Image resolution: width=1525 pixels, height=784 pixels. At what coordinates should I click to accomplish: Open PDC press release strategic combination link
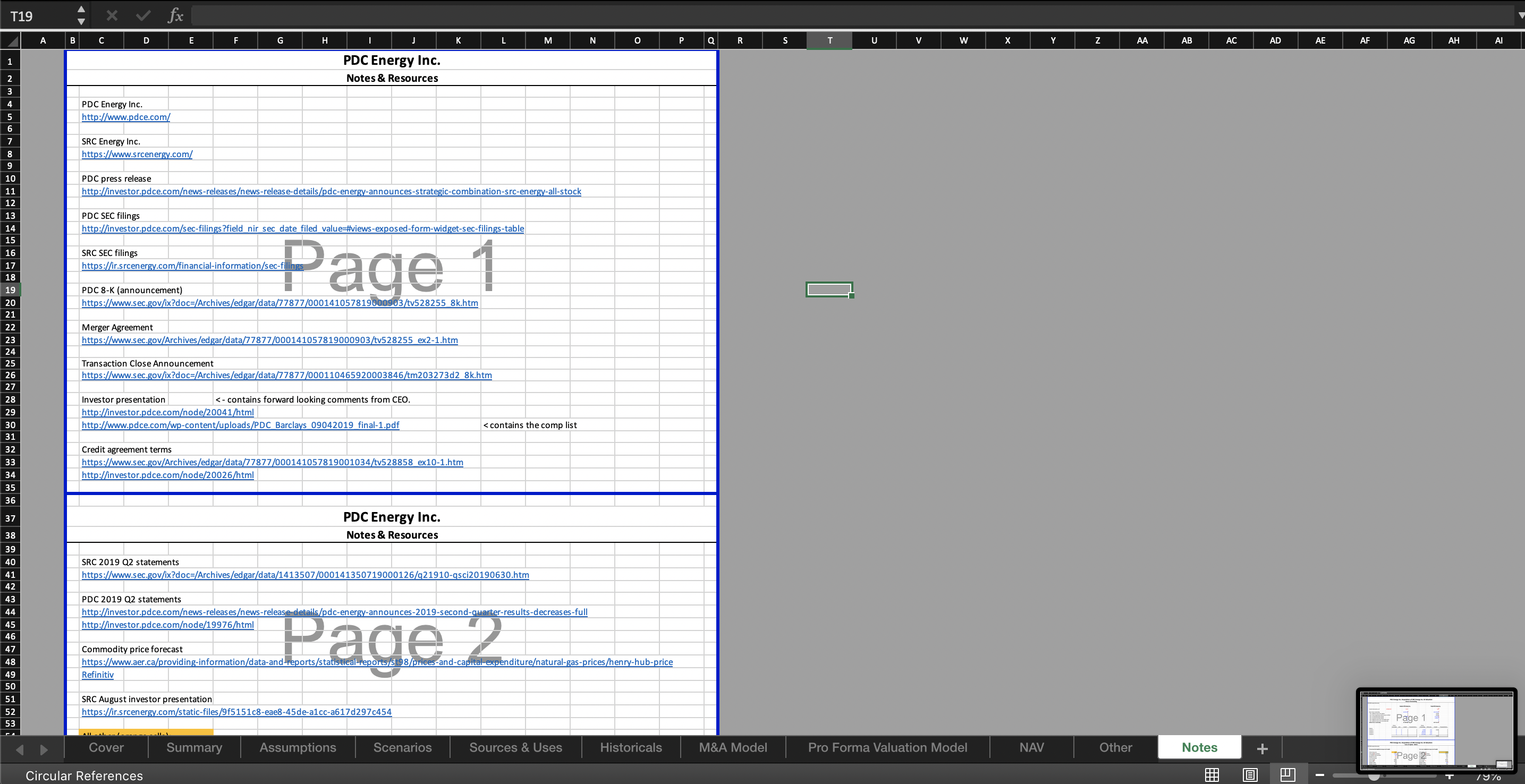point(332,192)
